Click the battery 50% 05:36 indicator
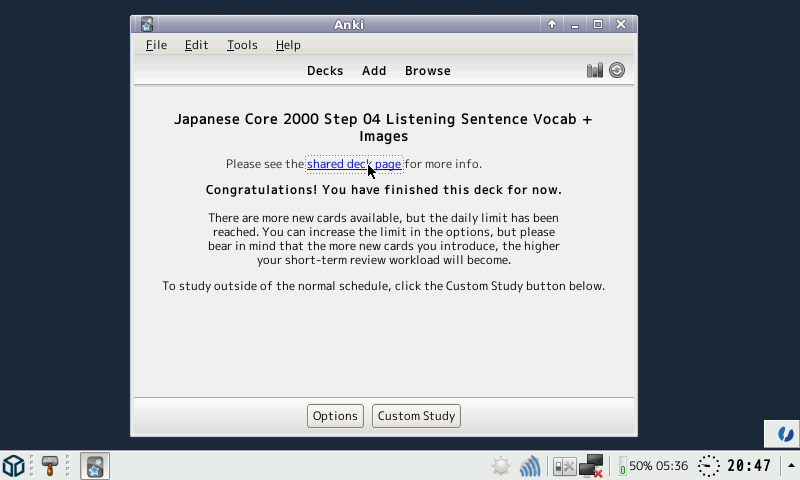This screenshot has width=800, height=480. coord(654,466)
